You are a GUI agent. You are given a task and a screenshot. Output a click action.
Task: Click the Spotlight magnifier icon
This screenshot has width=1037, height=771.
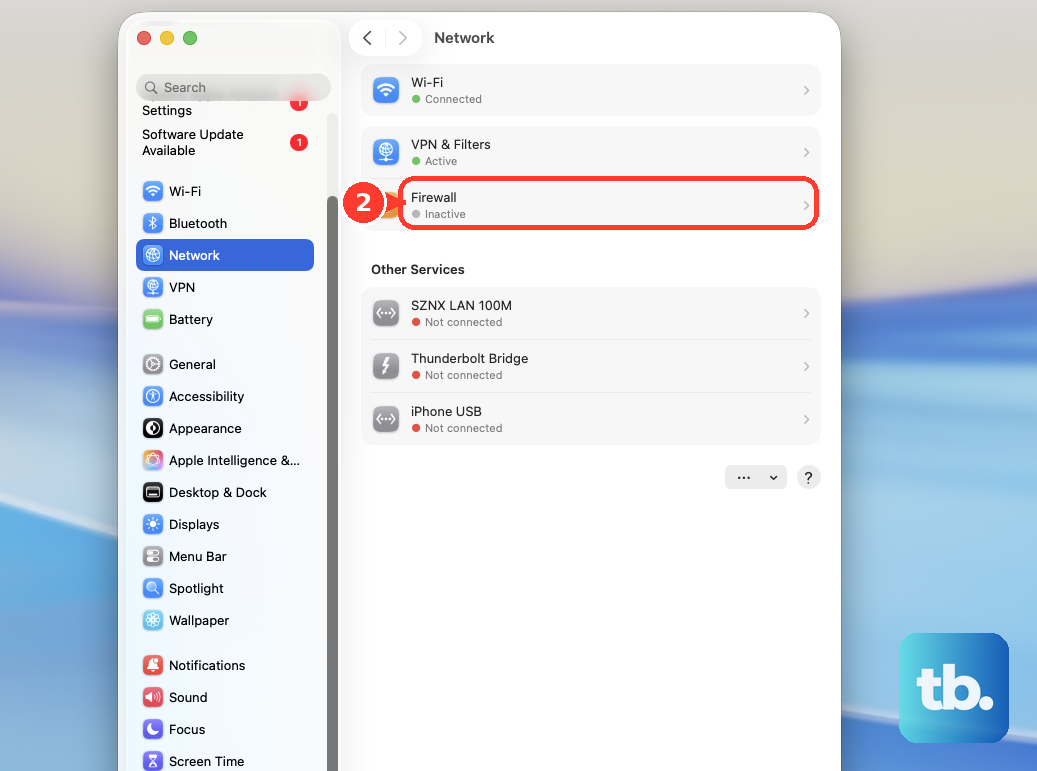(153, 588)
